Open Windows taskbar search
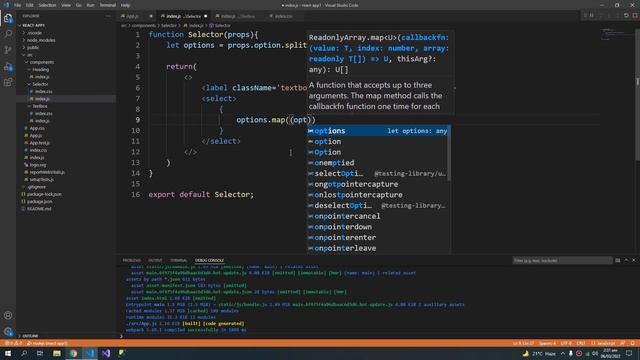This screenshot has height=360, width=640. click(x=24, y=353)
